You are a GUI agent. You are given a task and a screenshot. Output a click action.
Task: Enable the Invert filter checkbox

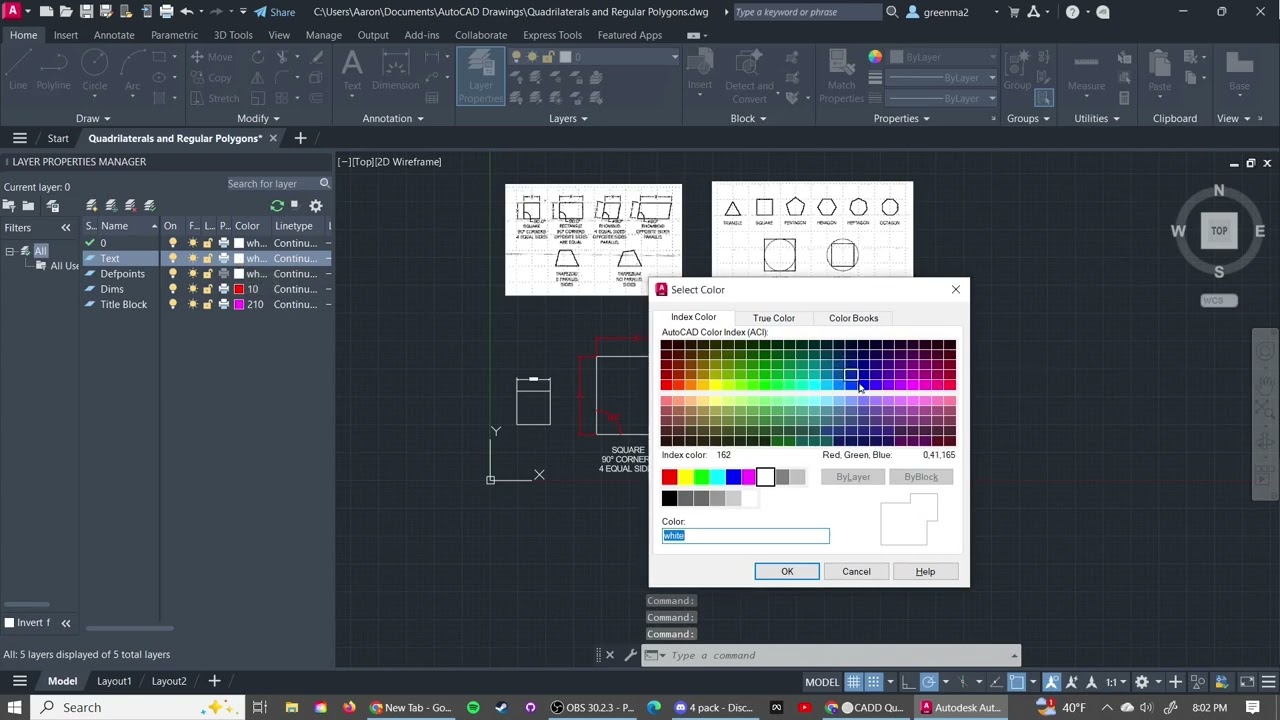(x=9, y=623)
